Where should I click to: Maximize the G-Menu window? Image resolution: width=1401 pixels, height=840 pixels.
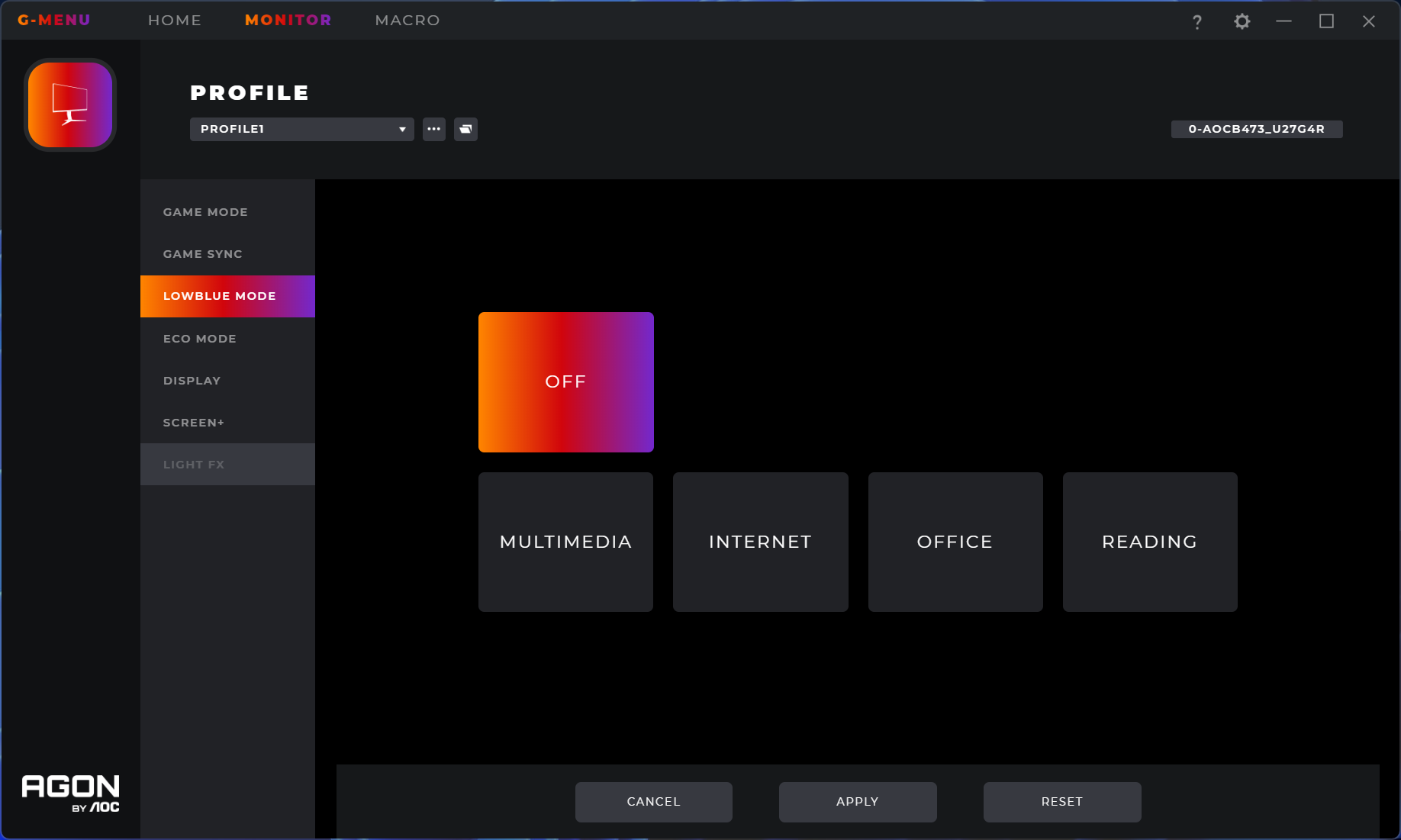pyautogui.click(x=1326, y=21)
